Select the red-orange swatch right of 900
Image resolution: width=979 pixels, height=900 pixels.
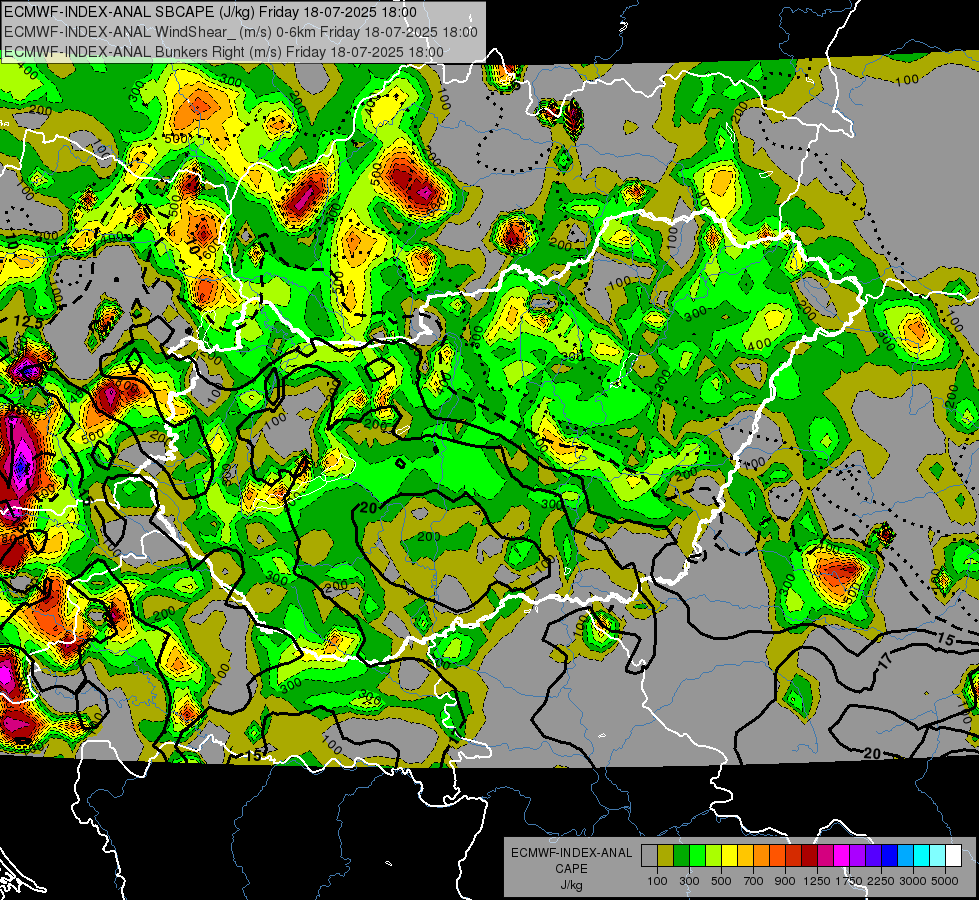[794, 856]
